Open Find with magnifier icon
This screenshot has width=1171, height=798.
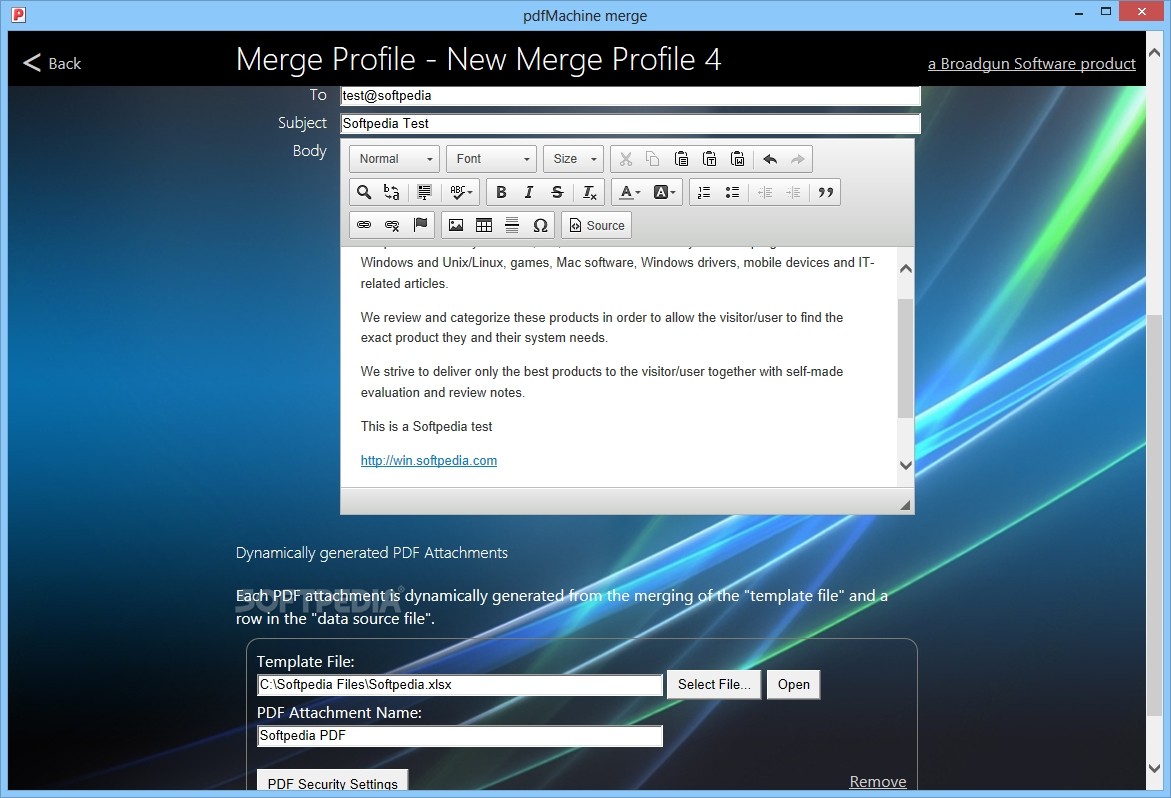tap(364, 193)
